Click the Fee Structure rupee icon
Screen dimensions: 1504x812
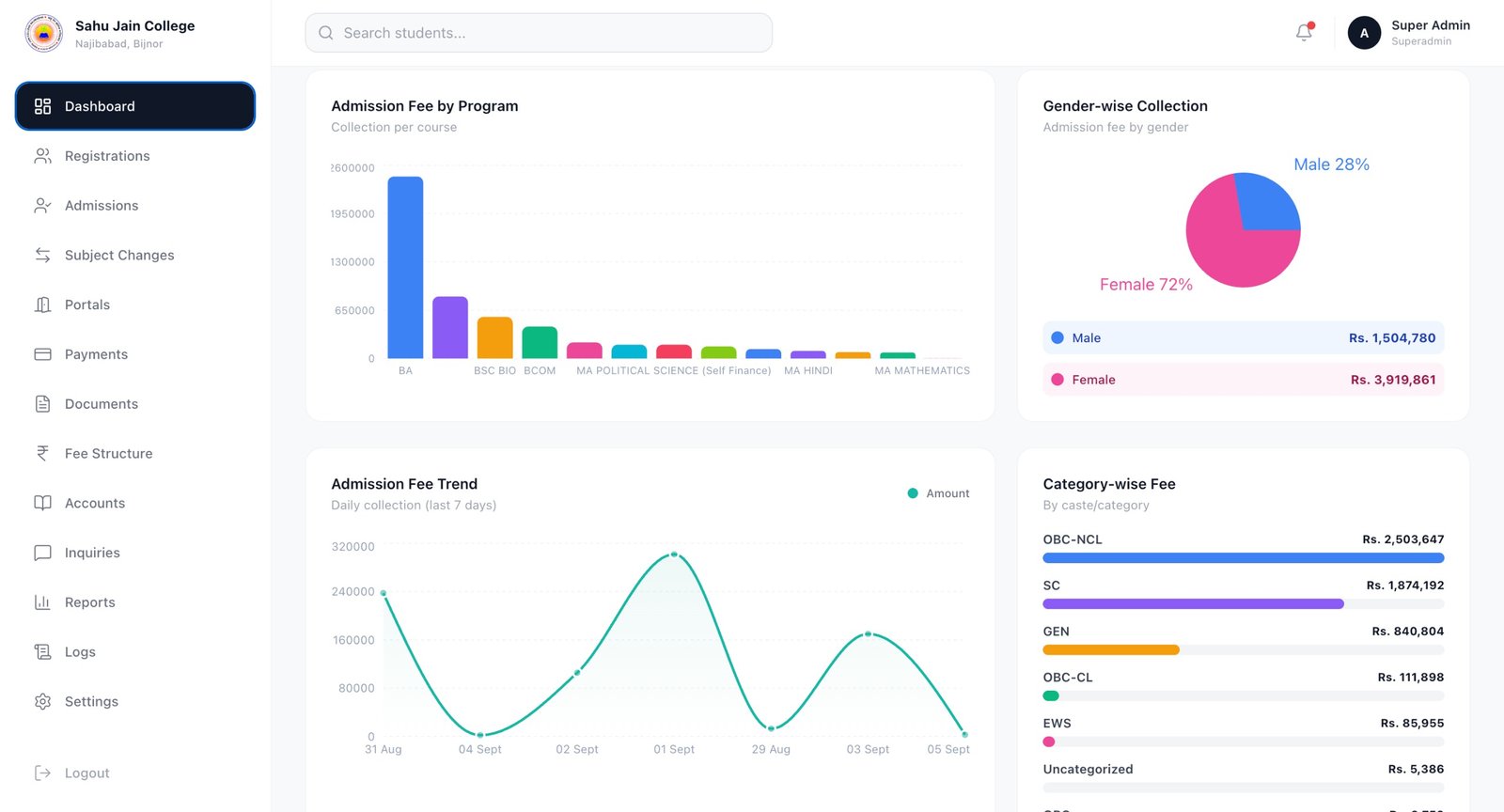pos(42,453)
